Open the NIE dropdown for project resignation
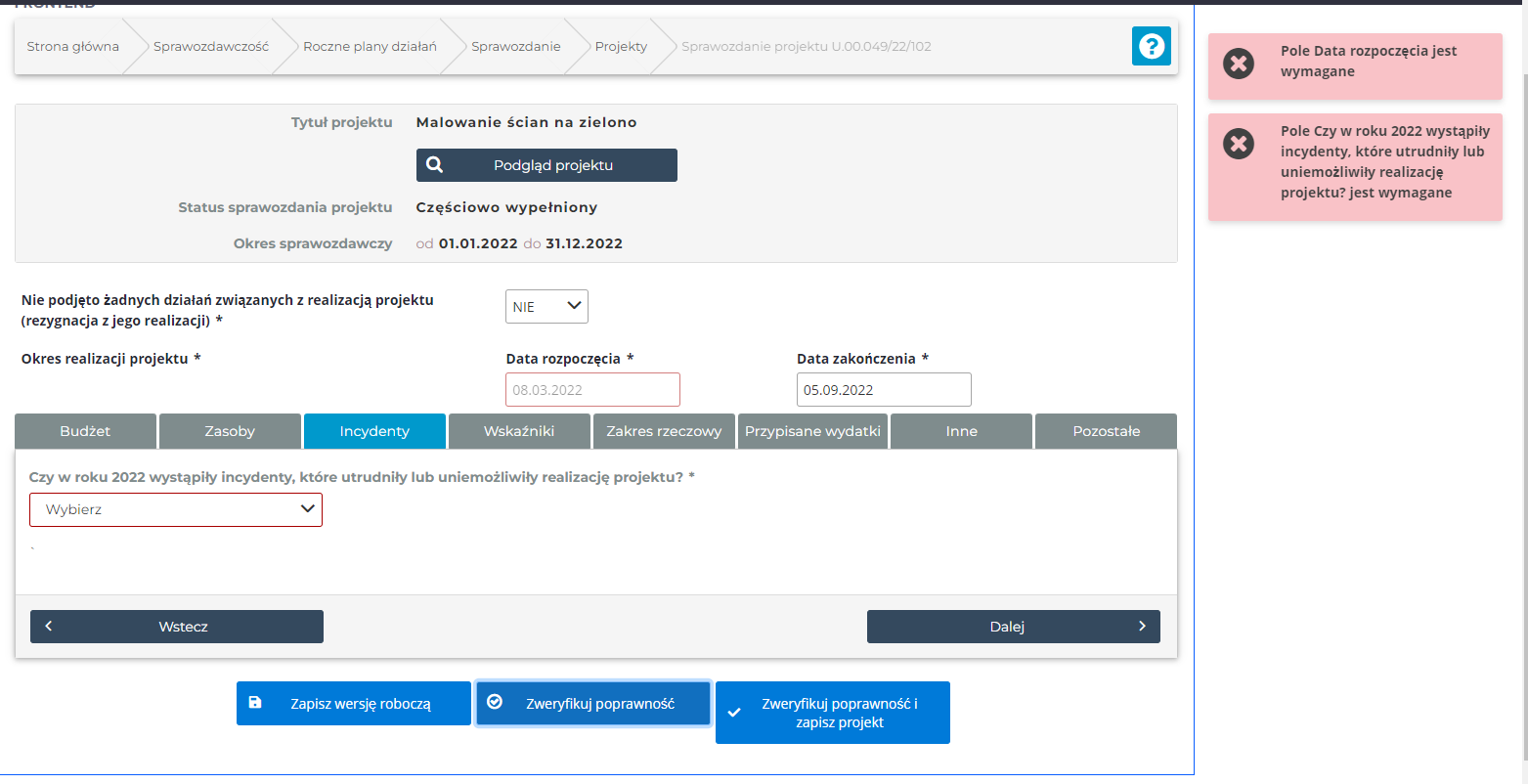Viewport: 1528px width, 784px height. click(x=546, y=306)
